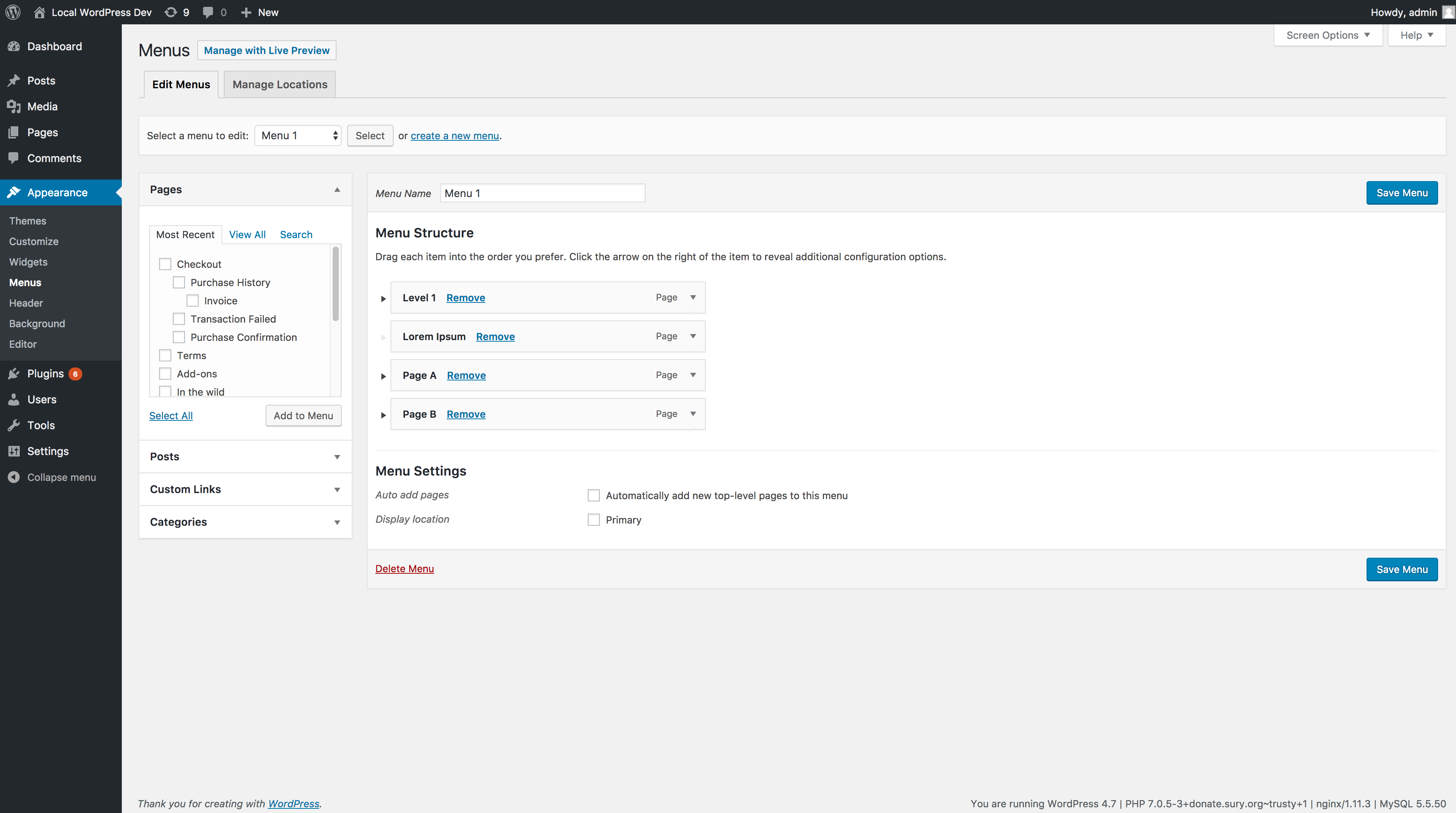Click the Posts pushpin icon
The height and width of the screenshot is (813, 1456).
(14, 81)
